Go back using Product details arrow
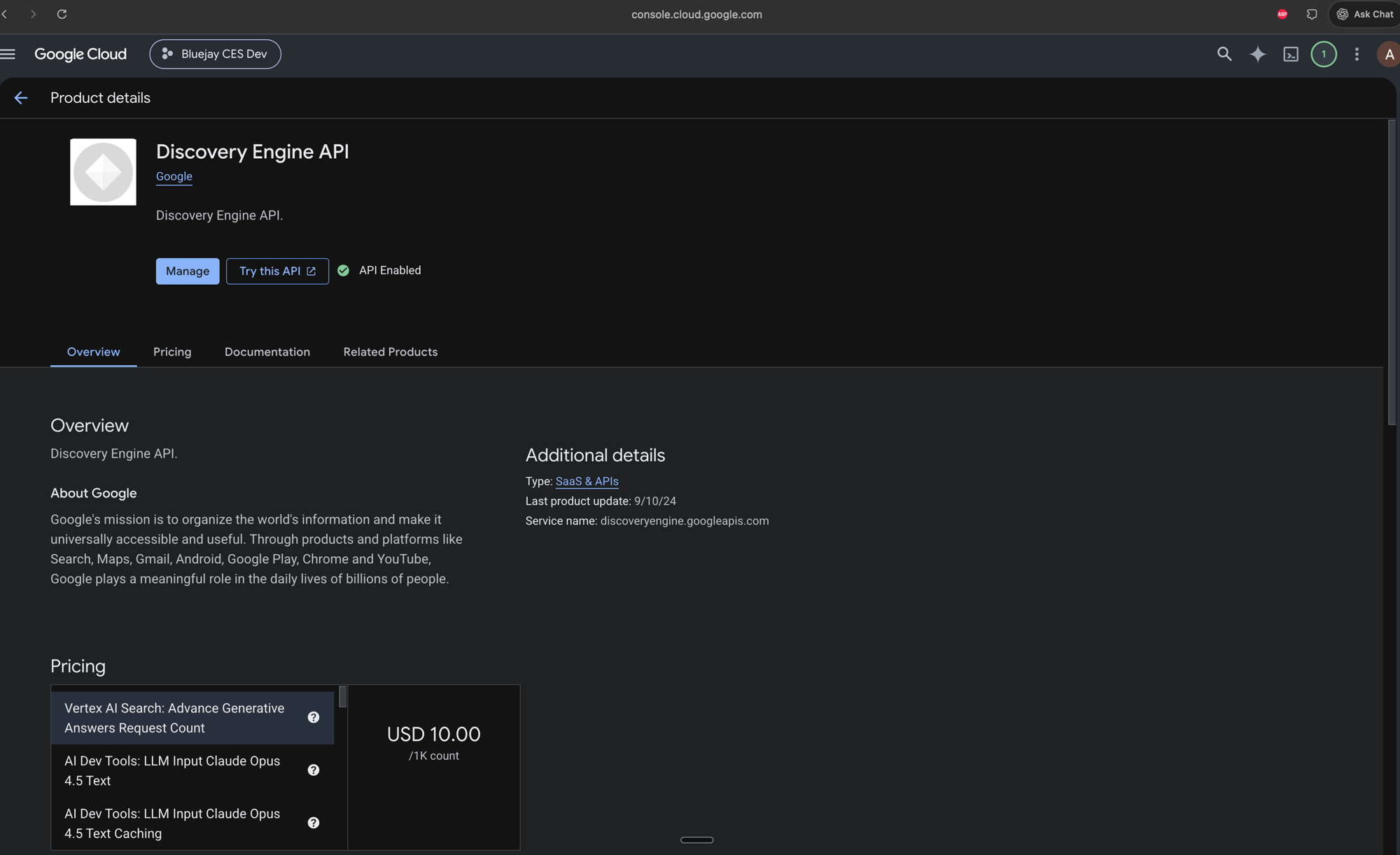 tap(21, 98)
